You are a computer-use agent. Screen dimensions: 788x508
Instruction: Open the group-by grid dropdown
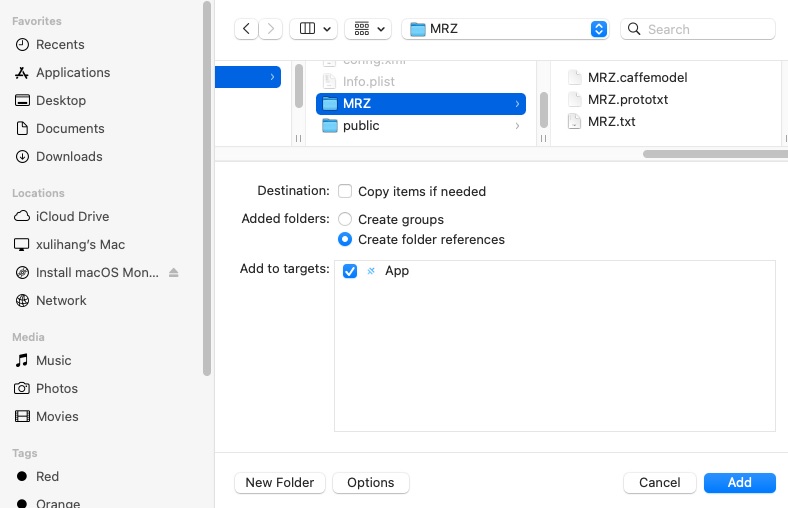point(367,29)
